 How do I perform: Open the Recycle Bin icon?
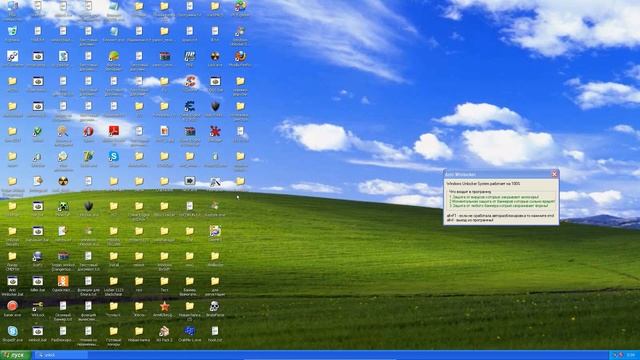[12, 31]
